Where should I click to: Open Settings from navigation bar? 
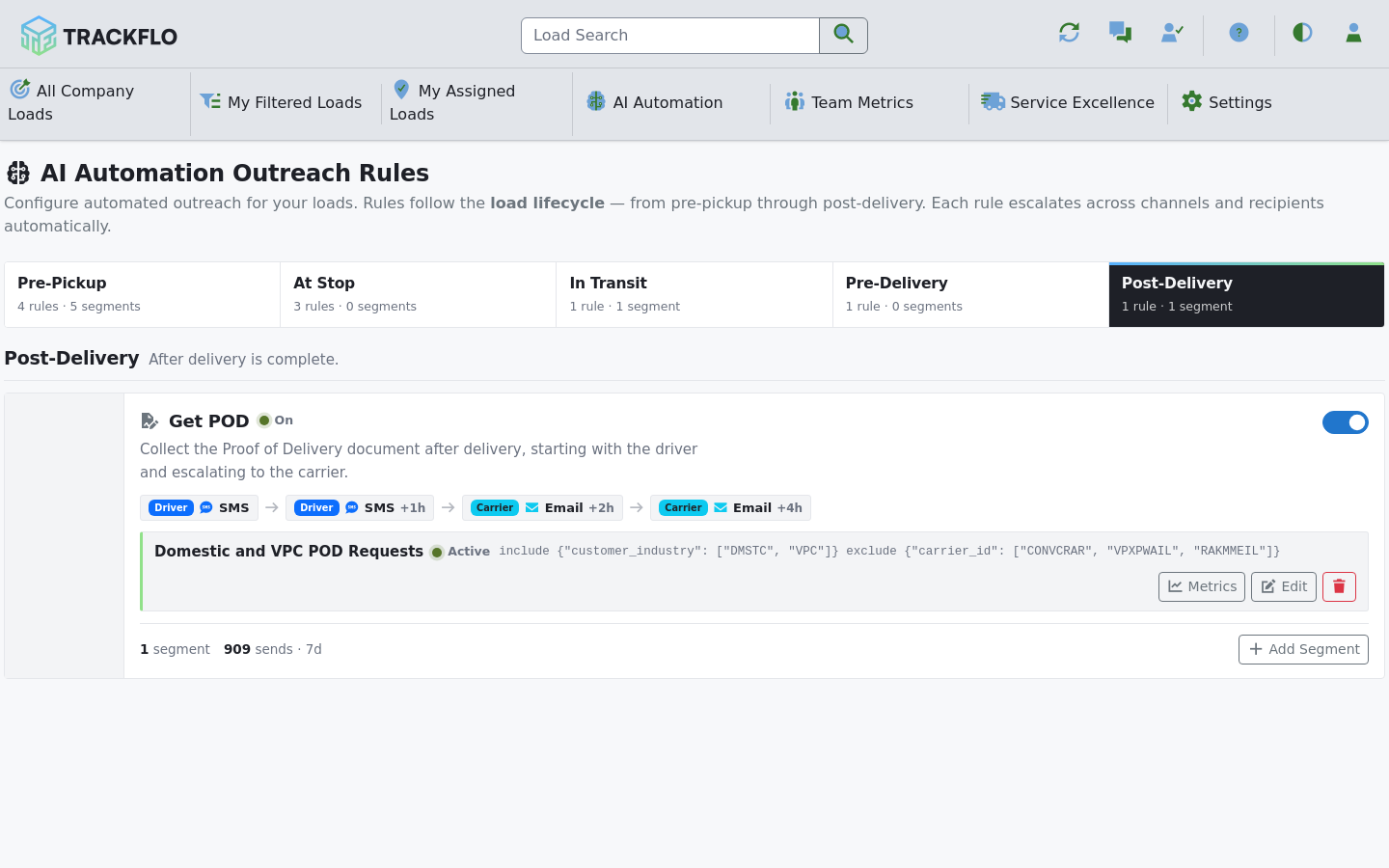coord(1227,102)
